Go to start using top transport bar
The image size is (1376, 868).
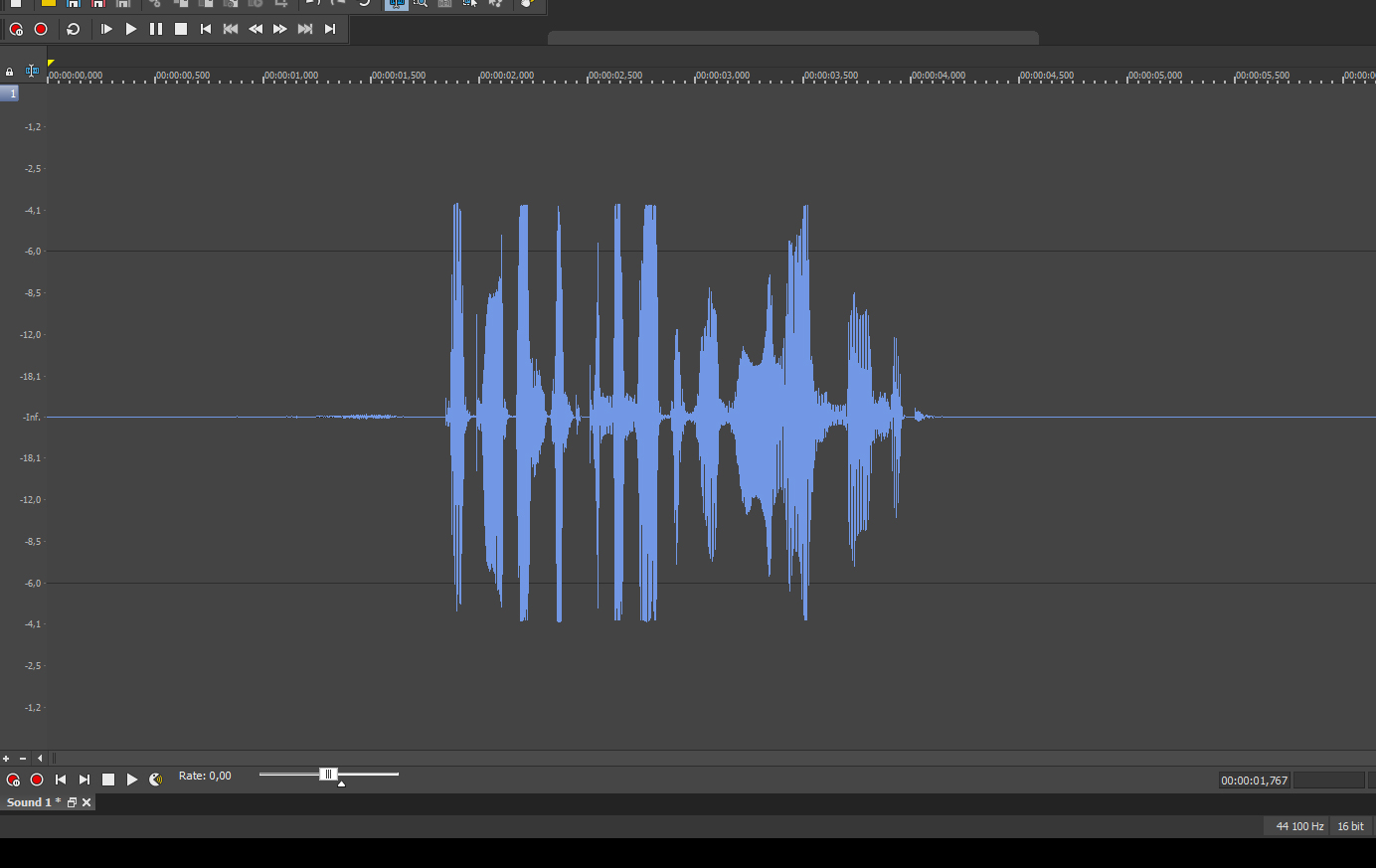206,30
